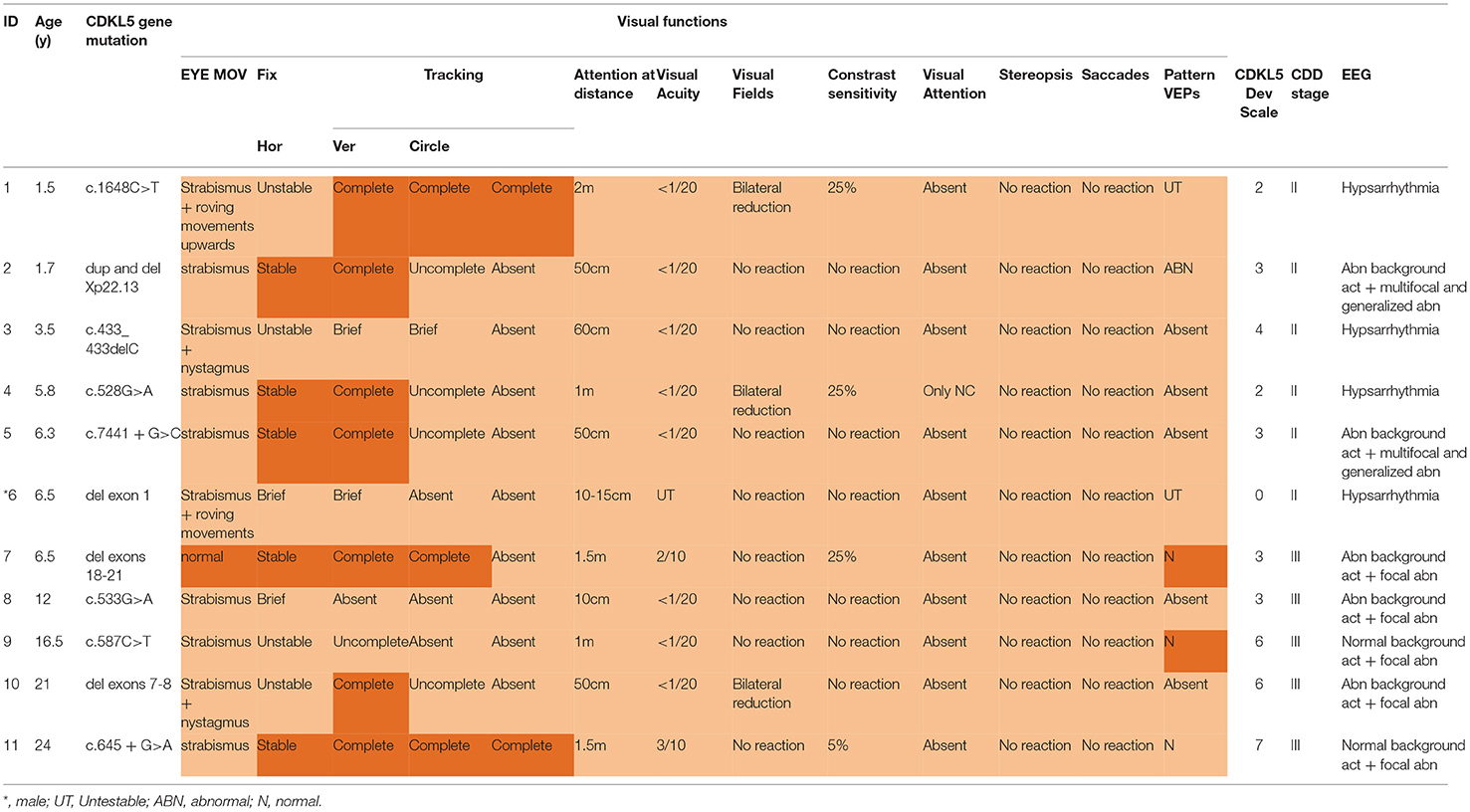Click Dev Scale value '7'
Viewport: 1470px width, 812px height.
pos(1259,745)
